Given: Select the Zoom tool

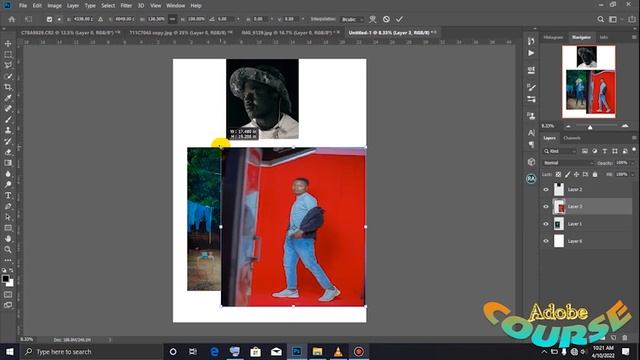Looking at the screenshot, I should pos(8,249).
